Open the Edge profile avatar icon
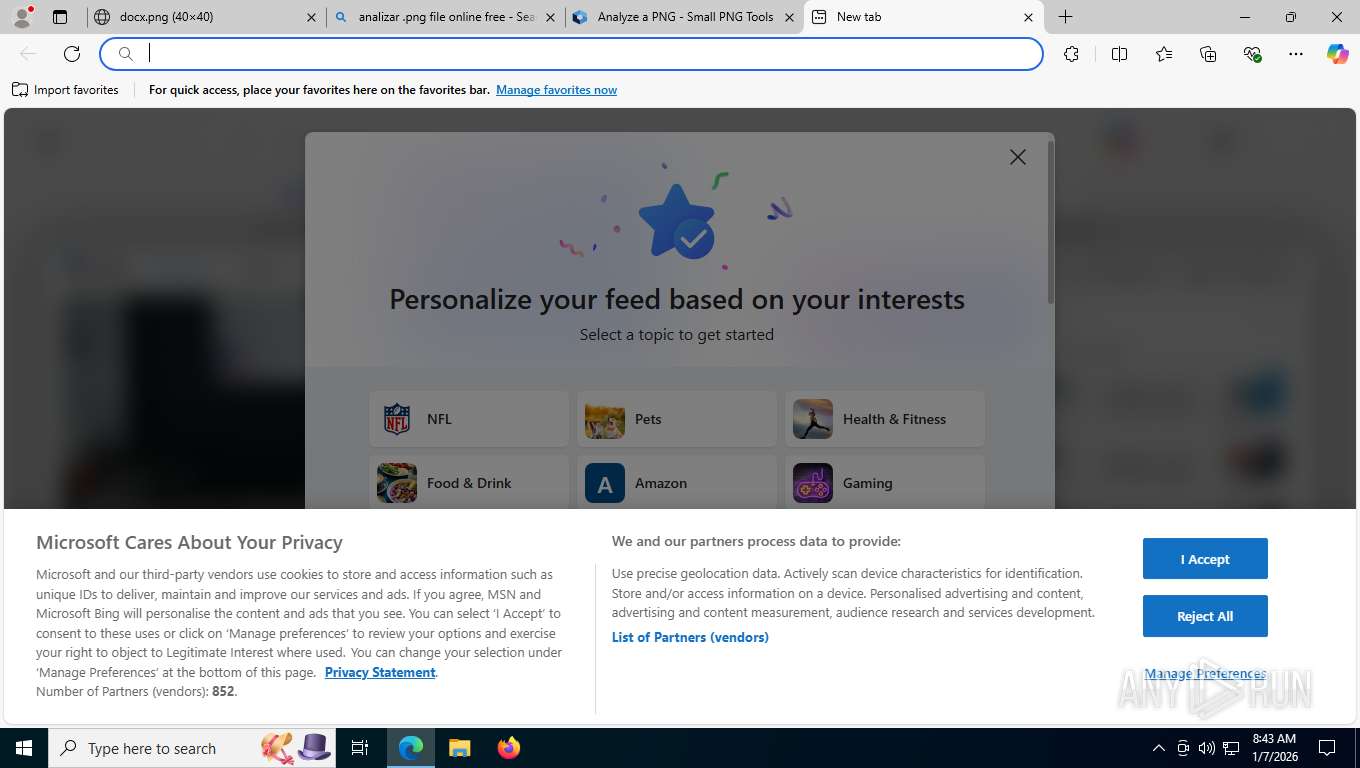The width and height of the screenshot is (1360, 768). (x=21, y=17)
